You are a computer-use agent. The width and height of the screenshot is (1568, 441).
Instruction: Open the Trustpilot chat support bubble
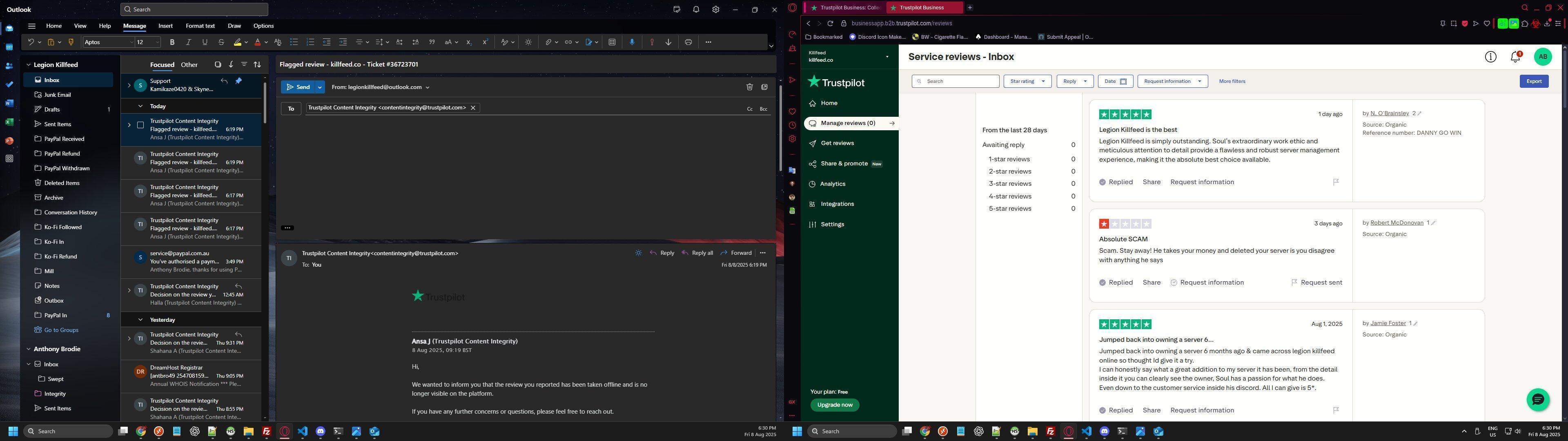[x=1538, y=400]
